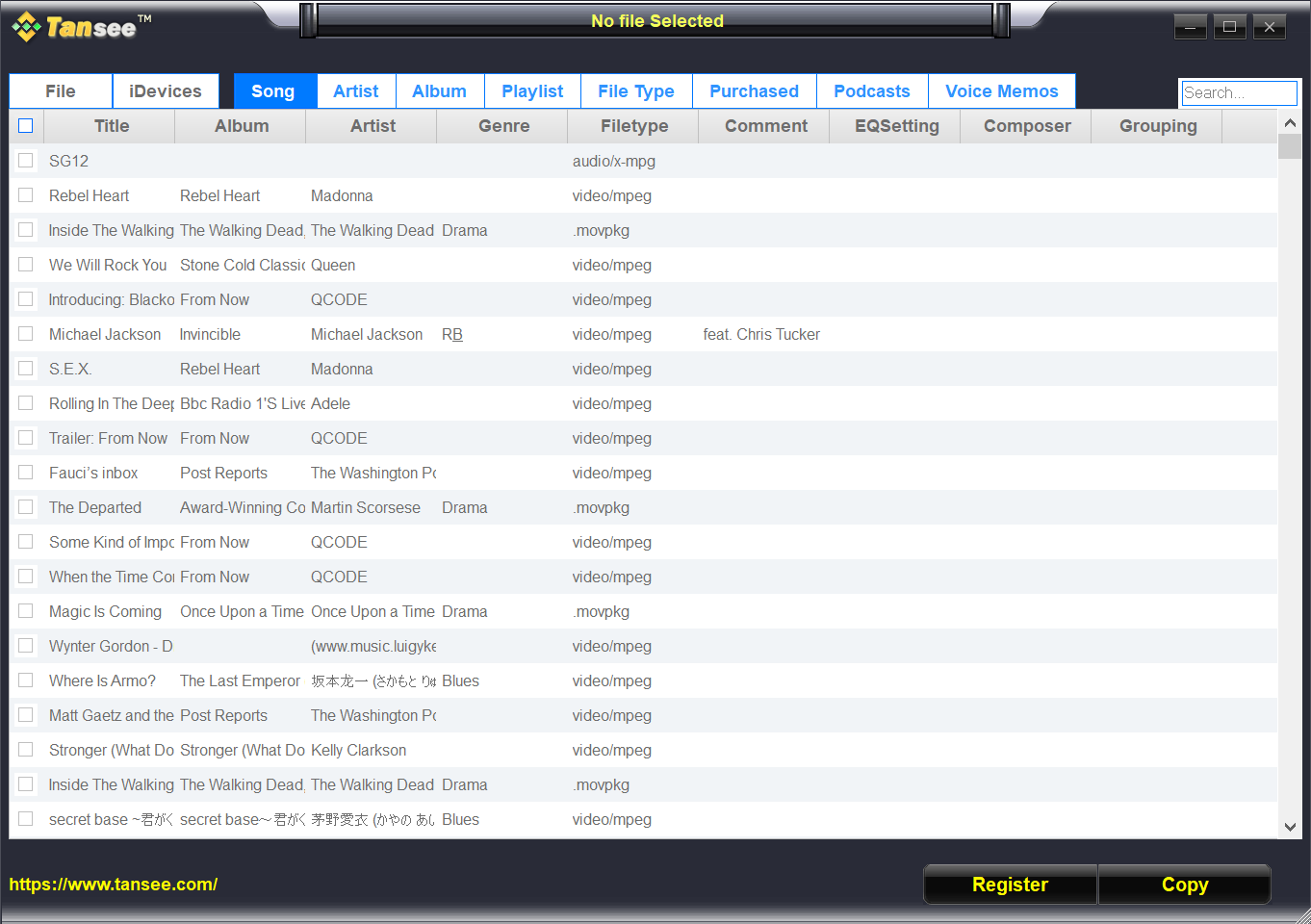Tick the Michael Jackson row checkbox

[26, 334]
